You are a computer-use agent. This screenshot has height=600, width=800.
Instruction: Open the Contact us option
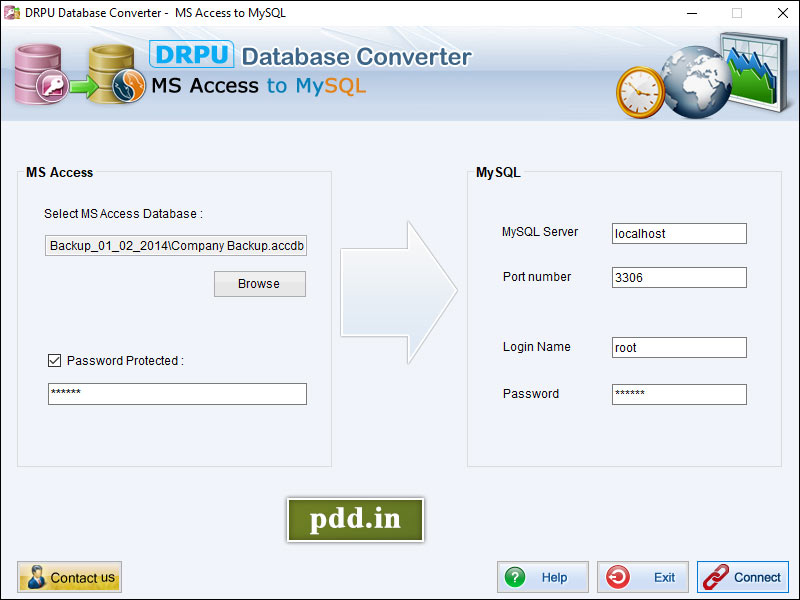point(69,577)
